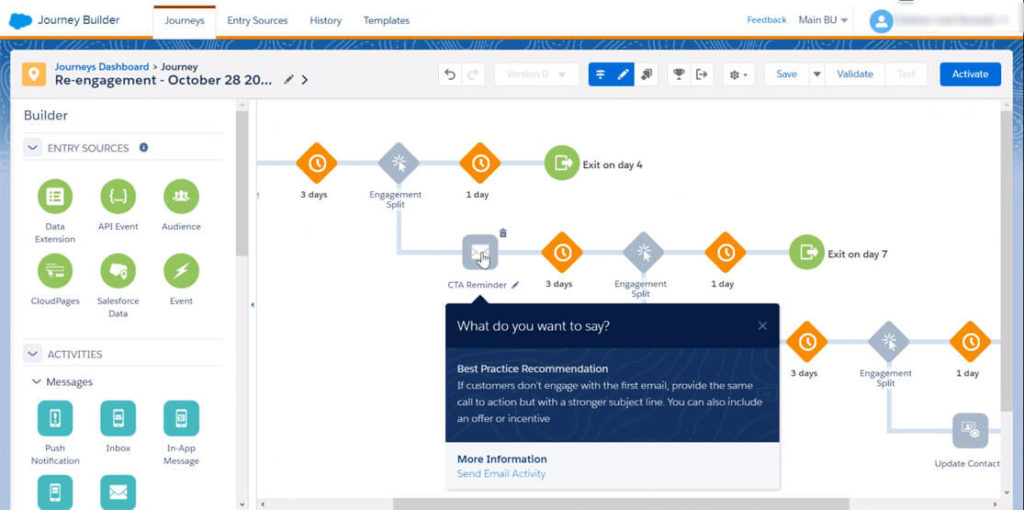Toggle the filter lines view button
This screenshot has height=510, width=1024.
tap(600, 74)
